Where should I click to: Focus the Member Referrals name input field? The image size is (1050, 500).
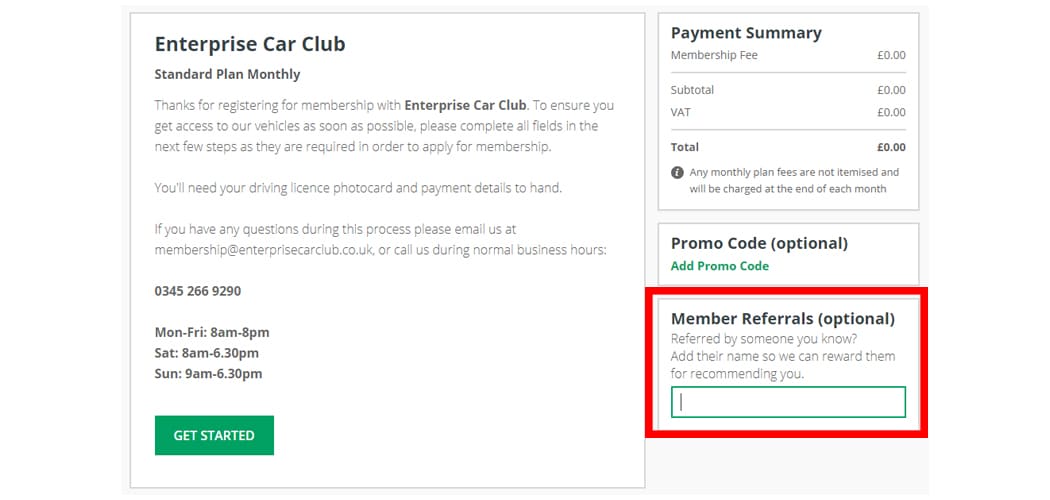click(x=788, y=402)
